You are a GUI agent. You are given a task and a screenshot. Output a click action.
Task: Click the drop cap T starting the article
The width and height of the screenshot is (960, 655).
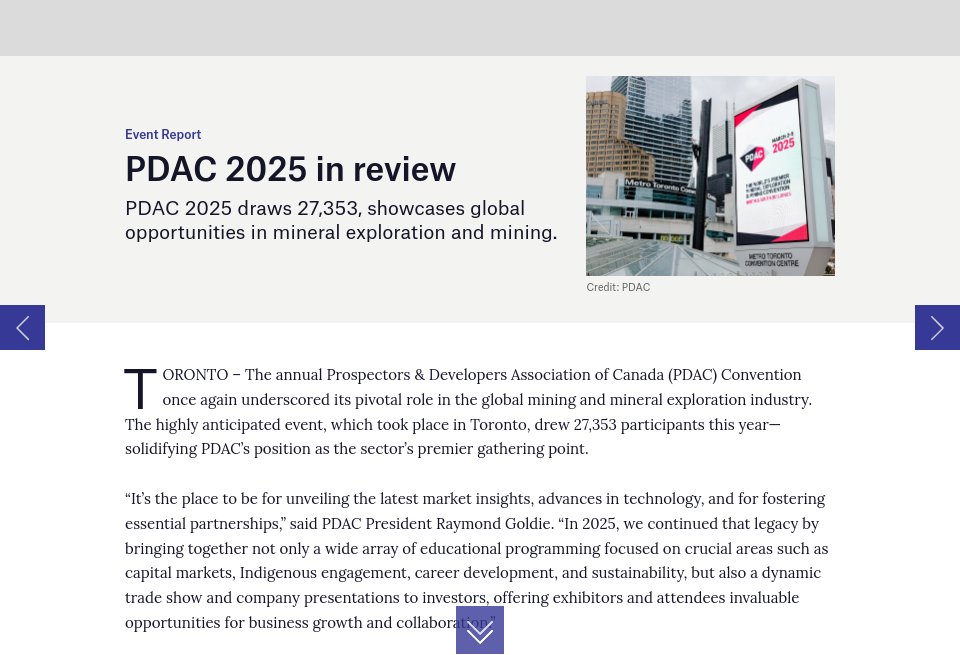coord(140,389)
